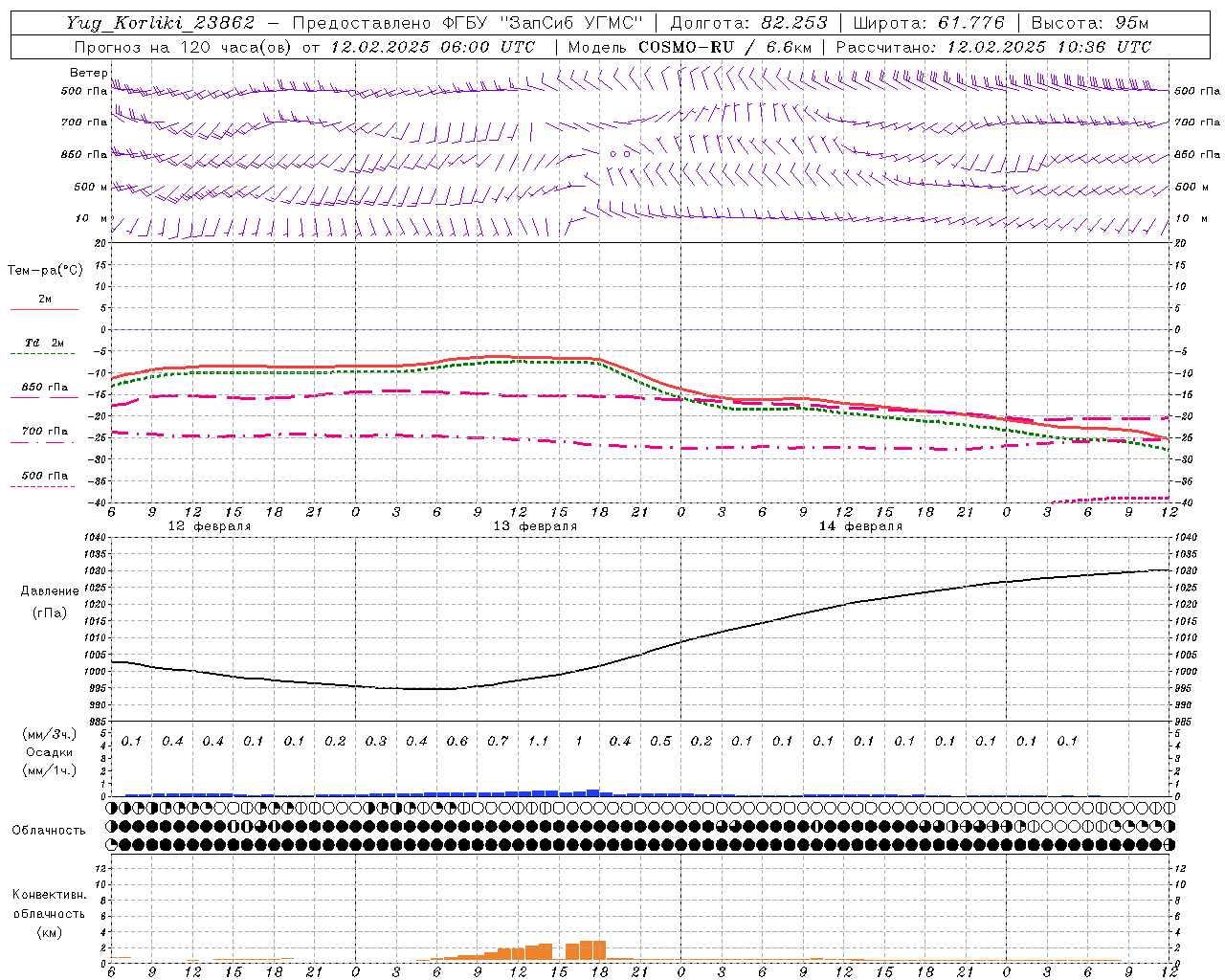
Task: Click the 'Тем-ра(°C)' temperature label
Action: click(x=45, y=271)
